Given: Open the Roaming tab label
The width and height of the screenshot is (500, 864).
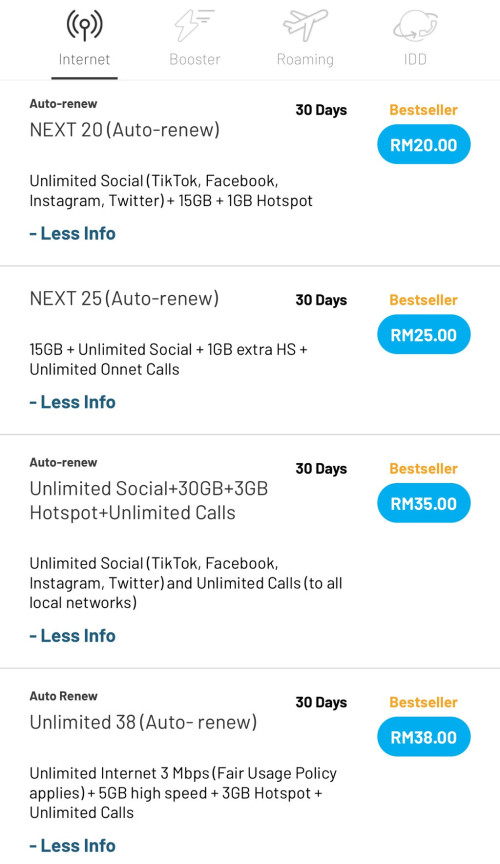Looking at the screenshot, I should pos(305,60).
